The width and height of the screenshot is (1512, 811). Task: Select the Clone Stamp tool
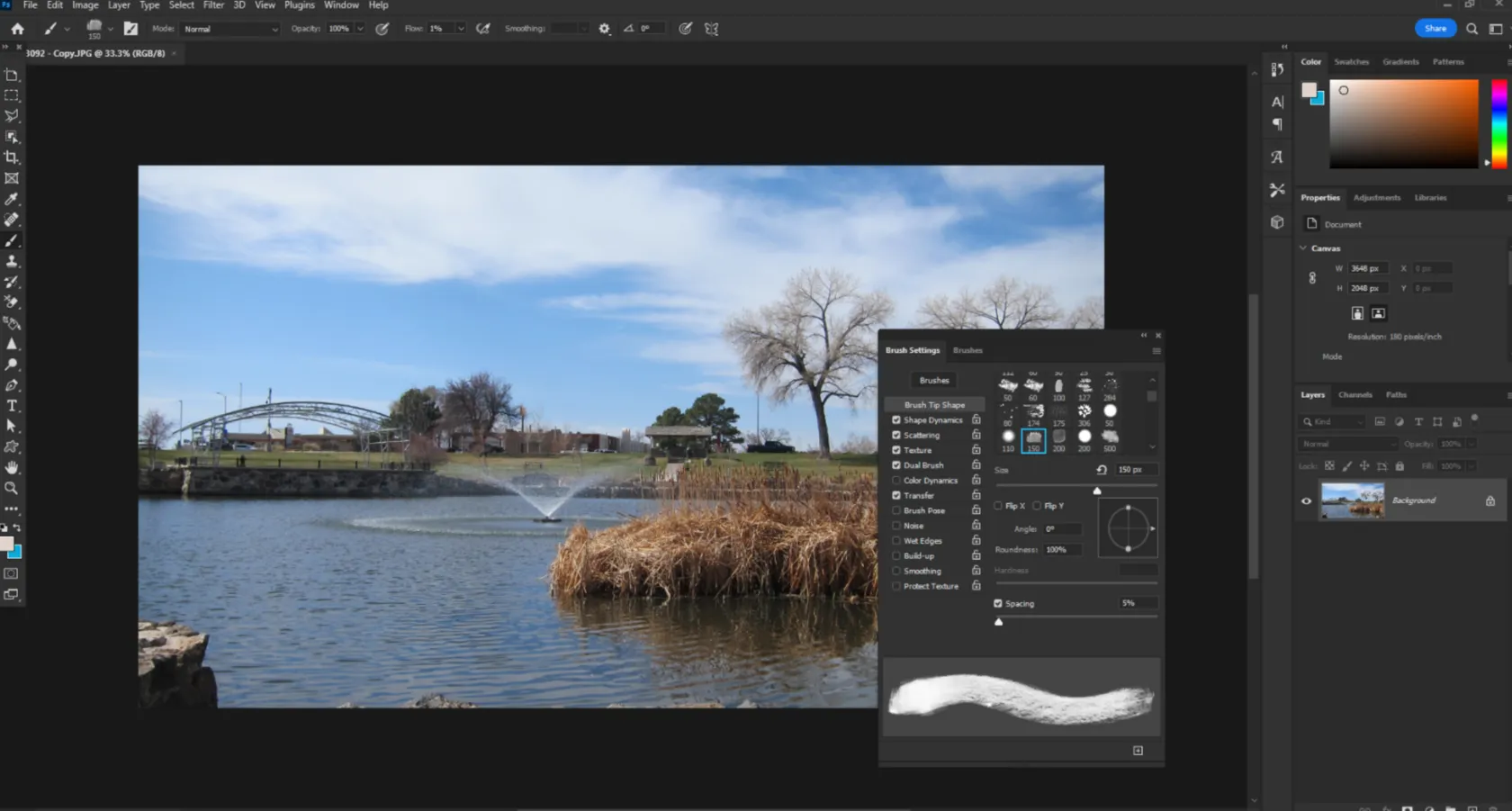pyautogui.click(x=12, y=261)
